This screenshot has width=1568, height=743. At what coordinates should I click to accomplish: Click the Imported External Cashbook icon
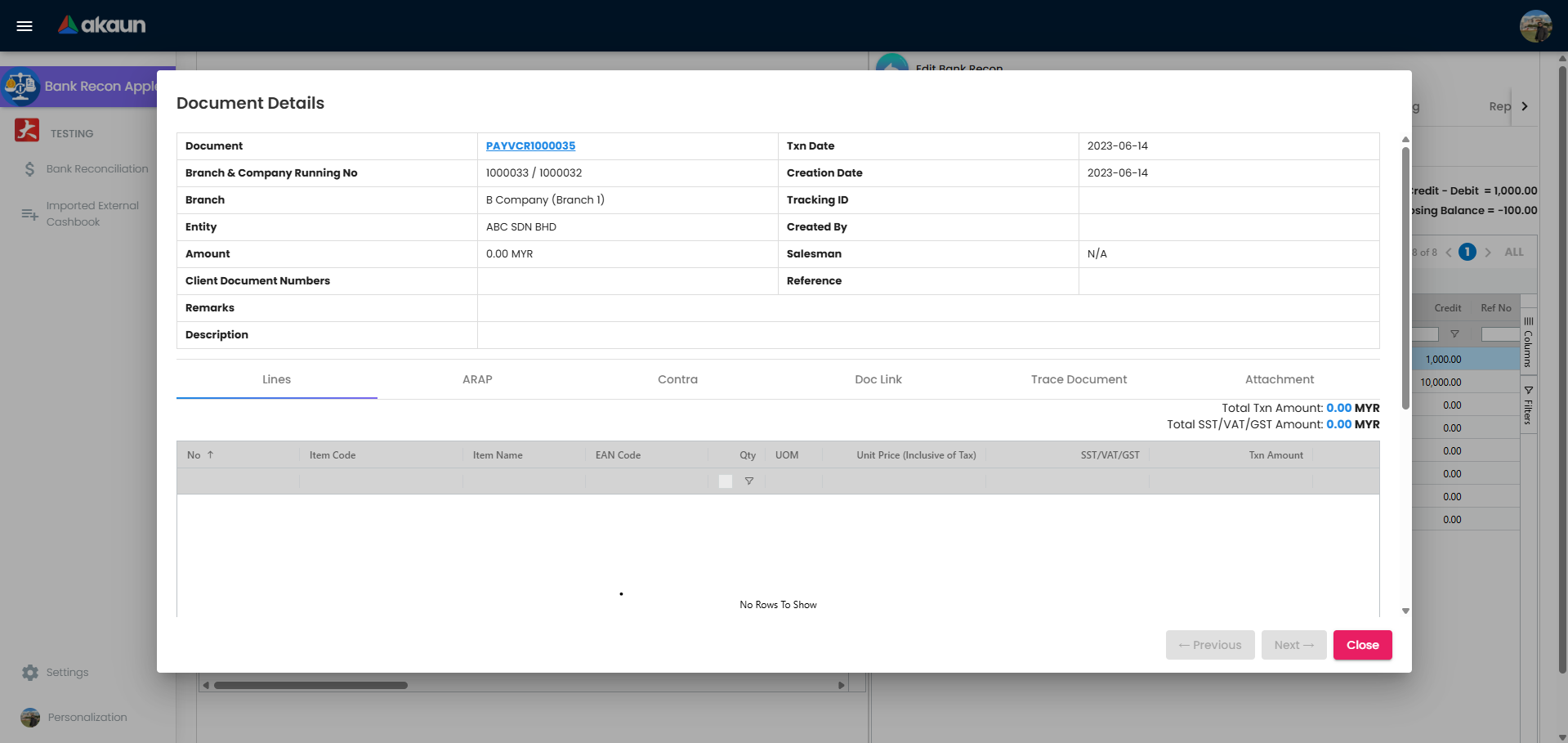[x=29, y=214]
